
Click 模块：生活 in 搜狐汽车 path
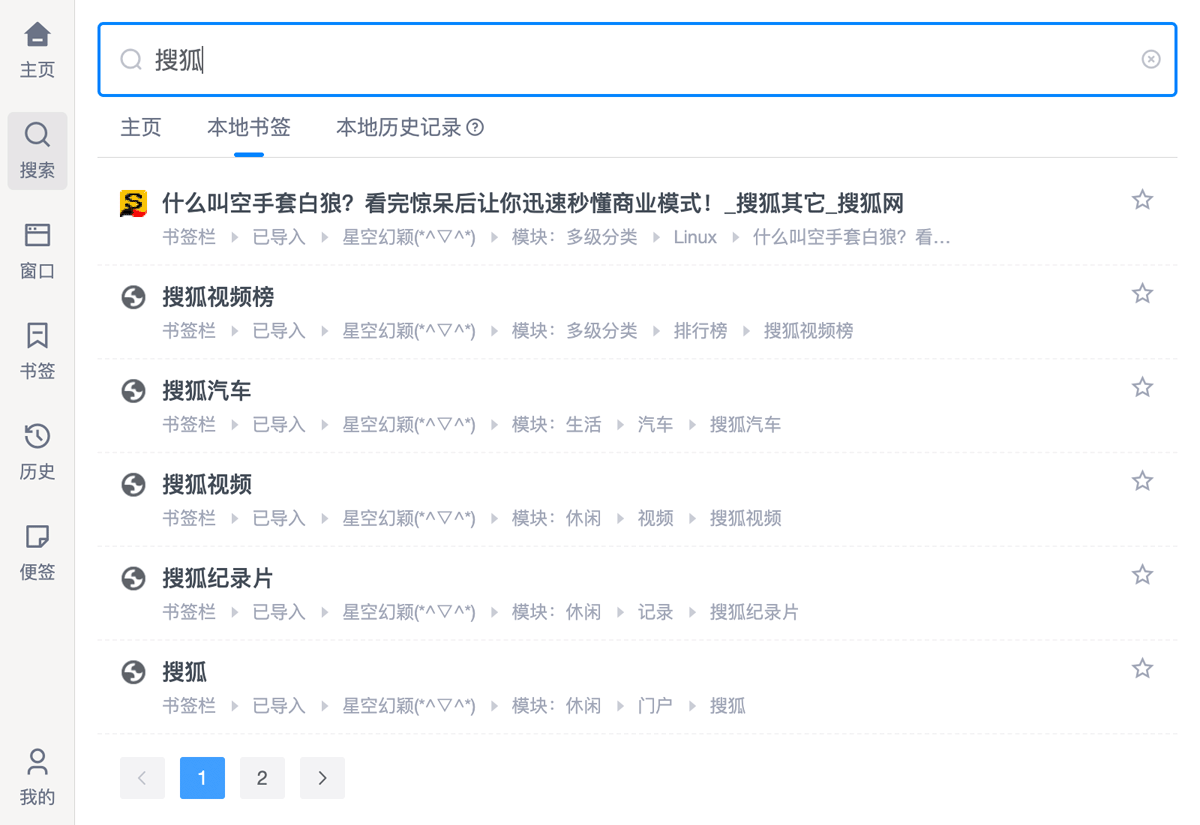click(x=557, y=425)
